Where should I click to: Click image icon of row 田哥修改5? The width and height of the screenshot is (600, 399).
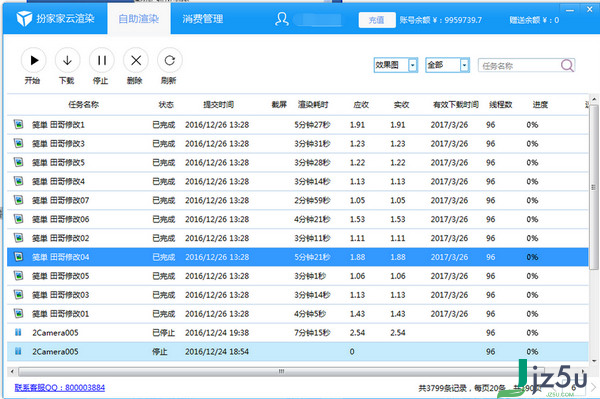pos(18,162)
